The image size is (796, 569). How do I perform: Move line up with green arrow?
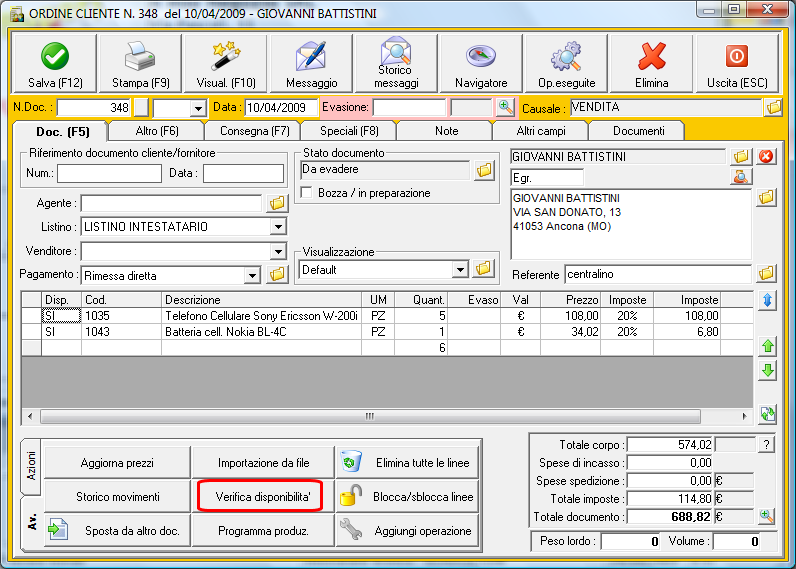(x=767, y=346)
